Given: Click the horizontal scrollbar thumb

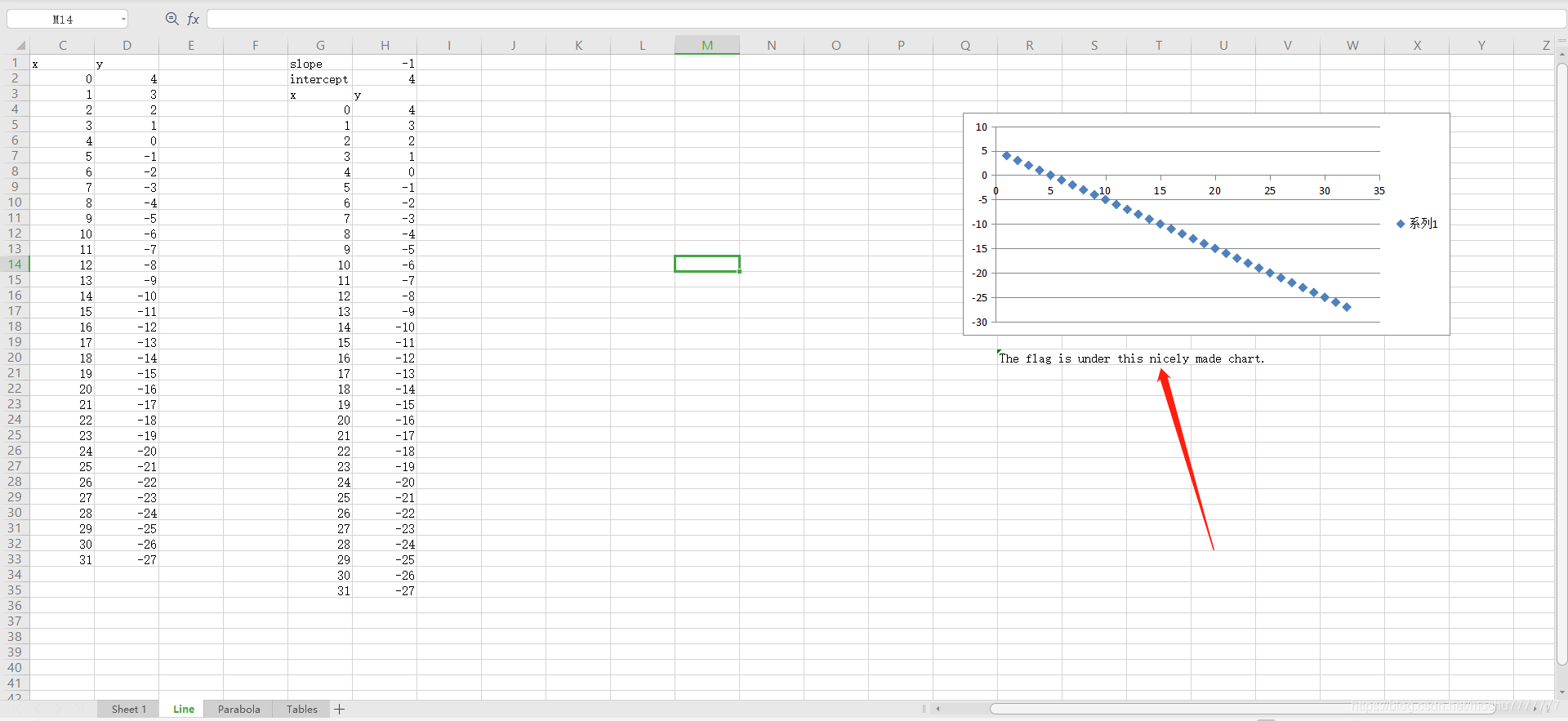Looking at the screenshot, I should coord(1241,709).
